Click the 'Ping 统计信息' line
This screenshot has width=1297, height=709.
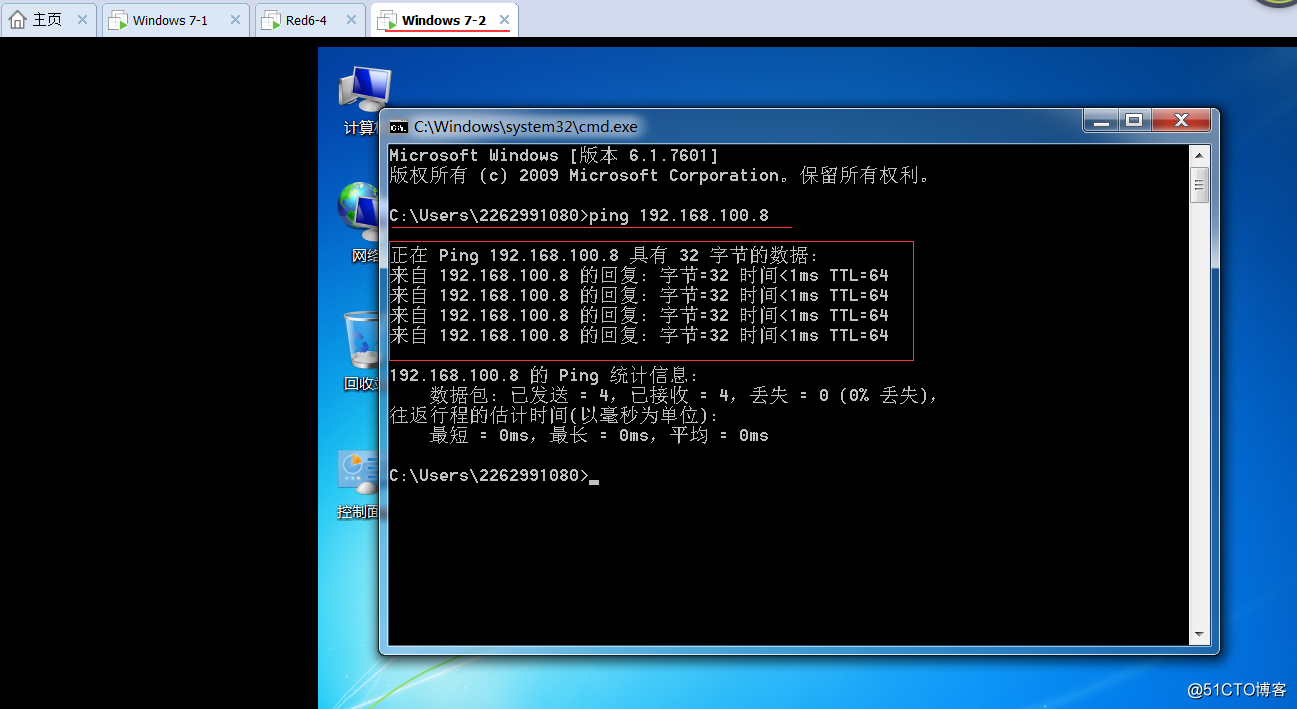[x=544, y=376]
